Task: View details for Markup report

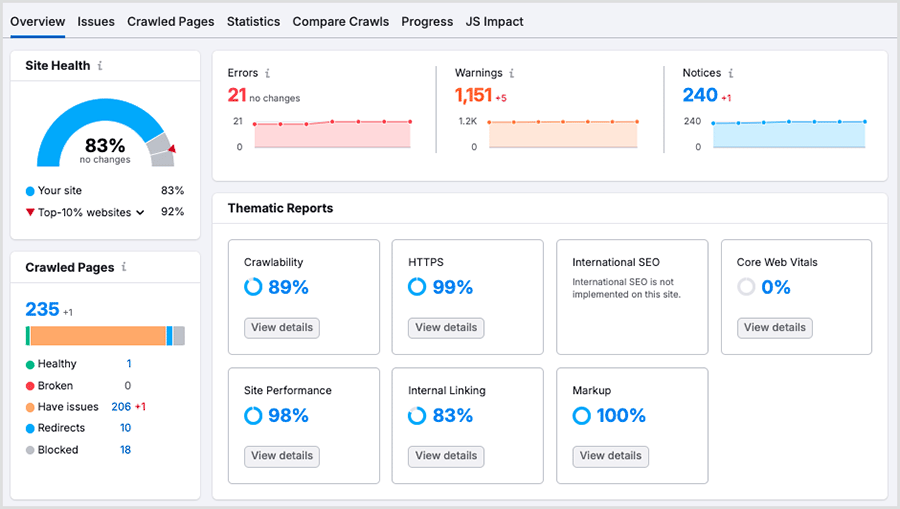Action: (611, 456)
